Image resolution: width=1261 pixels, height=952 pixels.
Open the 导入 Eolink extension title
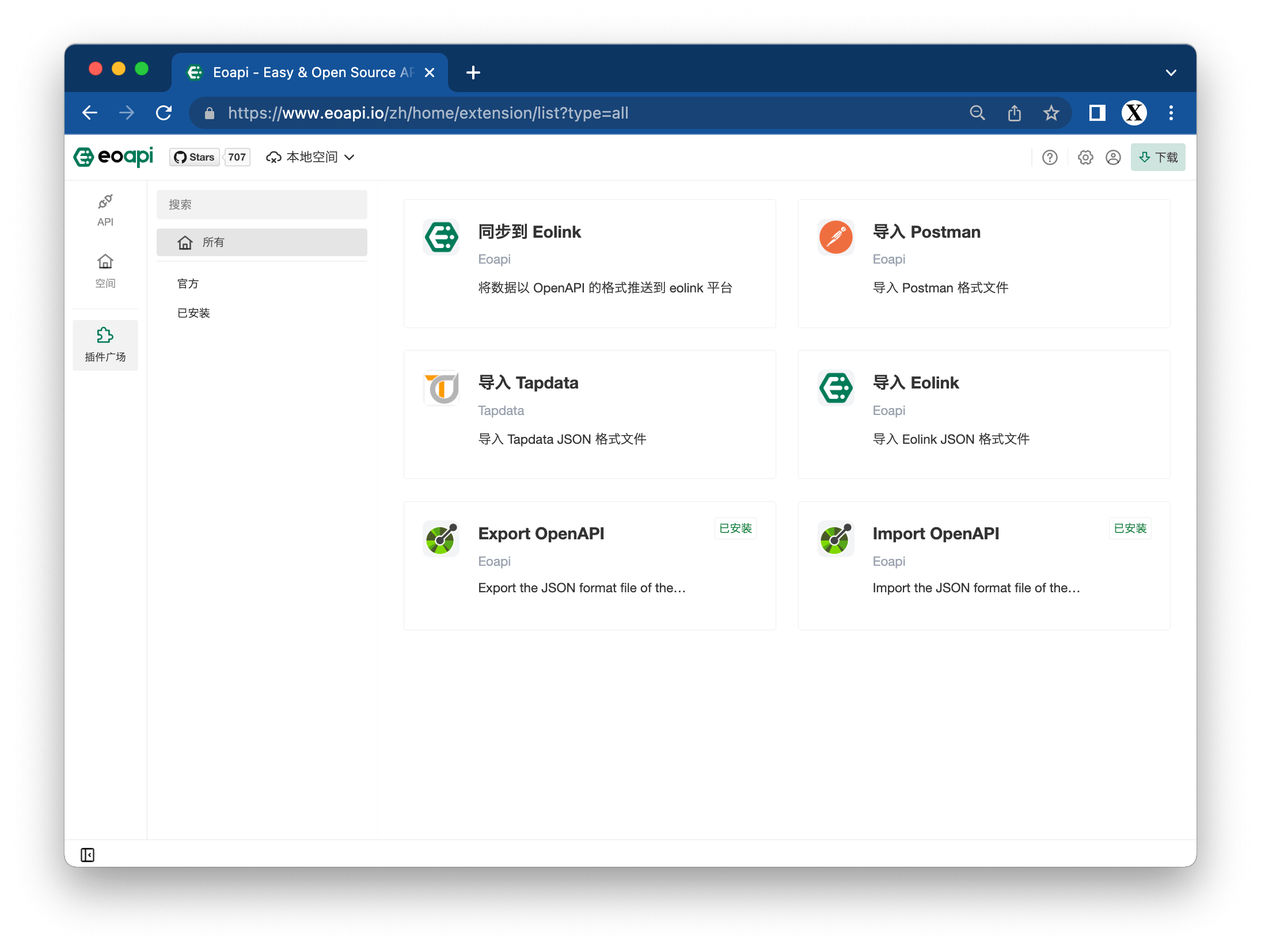[x=916, y=382]
